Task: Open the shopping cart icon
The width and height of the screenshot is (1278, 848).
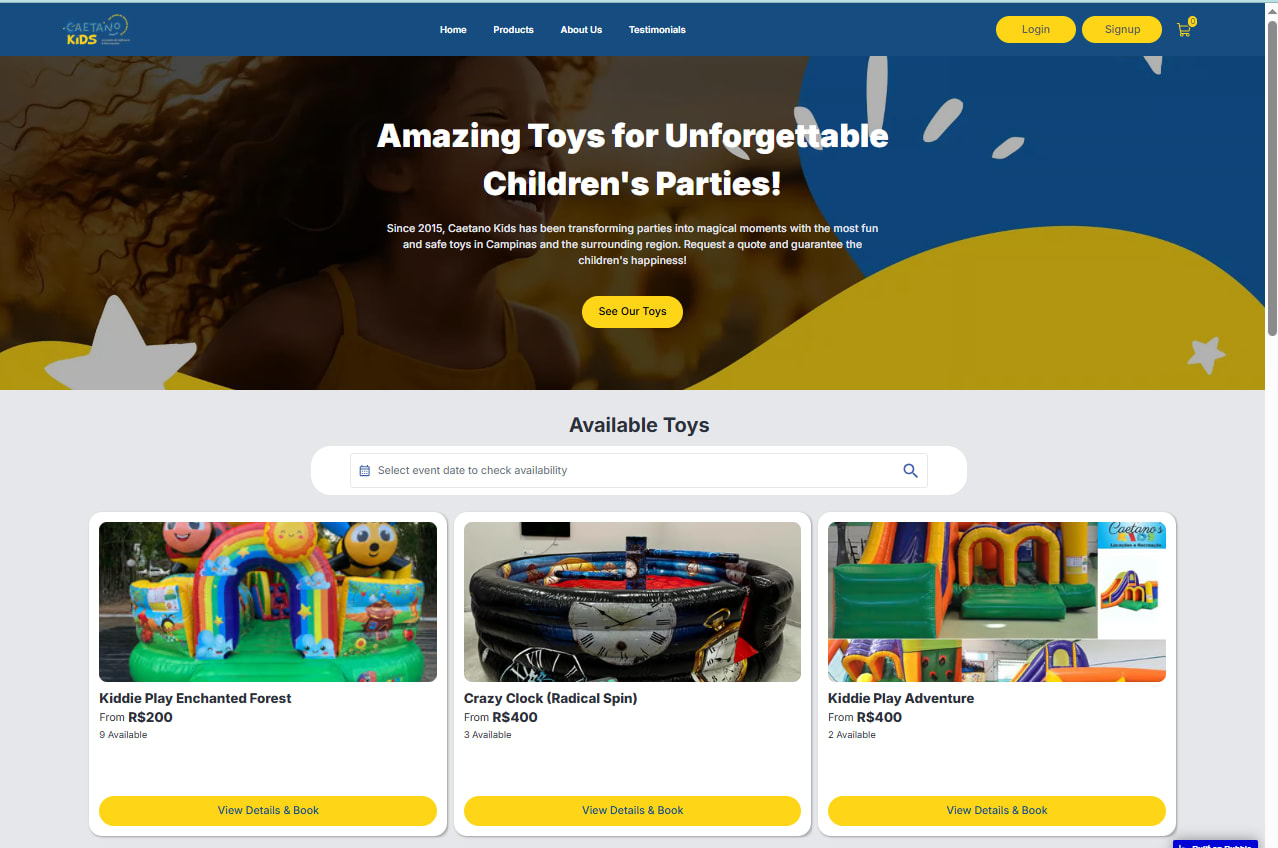Action: coord(1184,31)
